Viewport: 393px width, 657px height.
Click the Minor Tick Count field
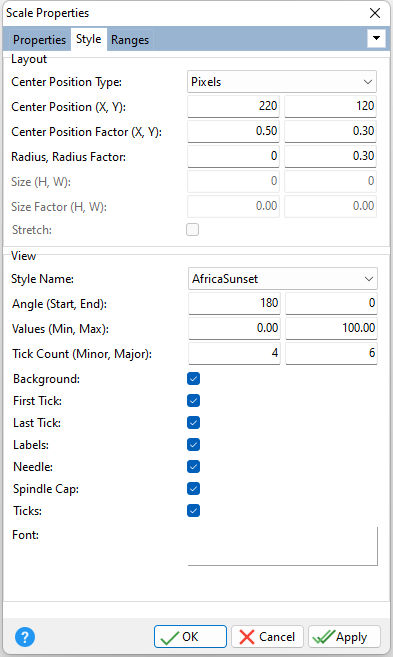click(234, 353)
